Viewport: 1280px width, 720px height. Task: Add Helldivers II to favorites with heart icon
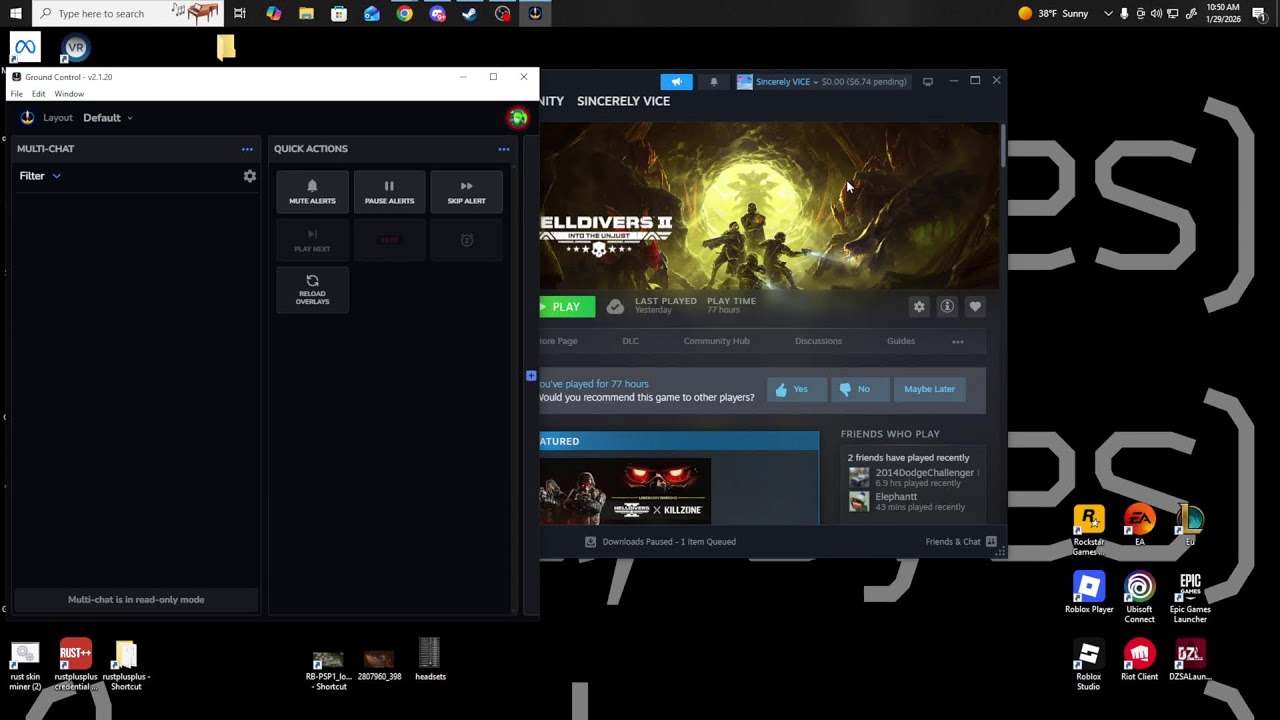(975, 307)
